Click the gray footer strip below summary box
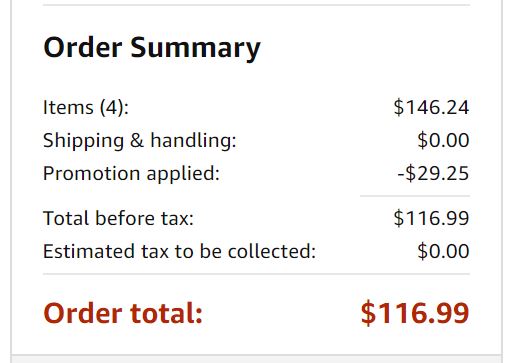 coord(256,359)
